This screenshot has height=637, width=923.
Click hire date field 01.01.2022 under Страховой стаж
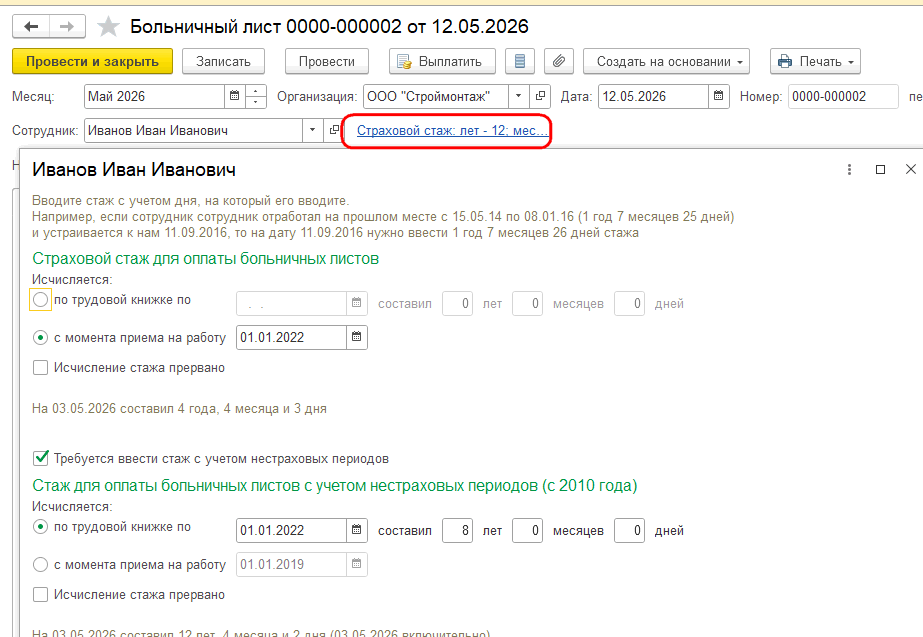291,337
